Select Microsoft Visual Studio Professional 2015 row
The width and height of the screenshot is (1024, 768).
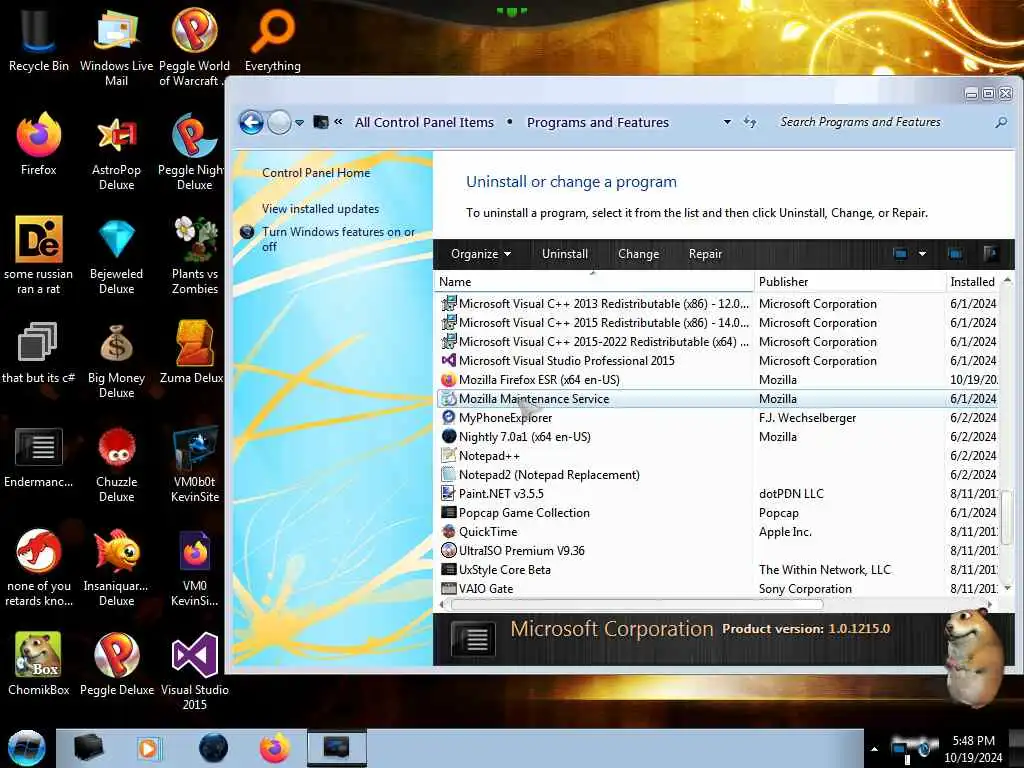coord(717,361)
